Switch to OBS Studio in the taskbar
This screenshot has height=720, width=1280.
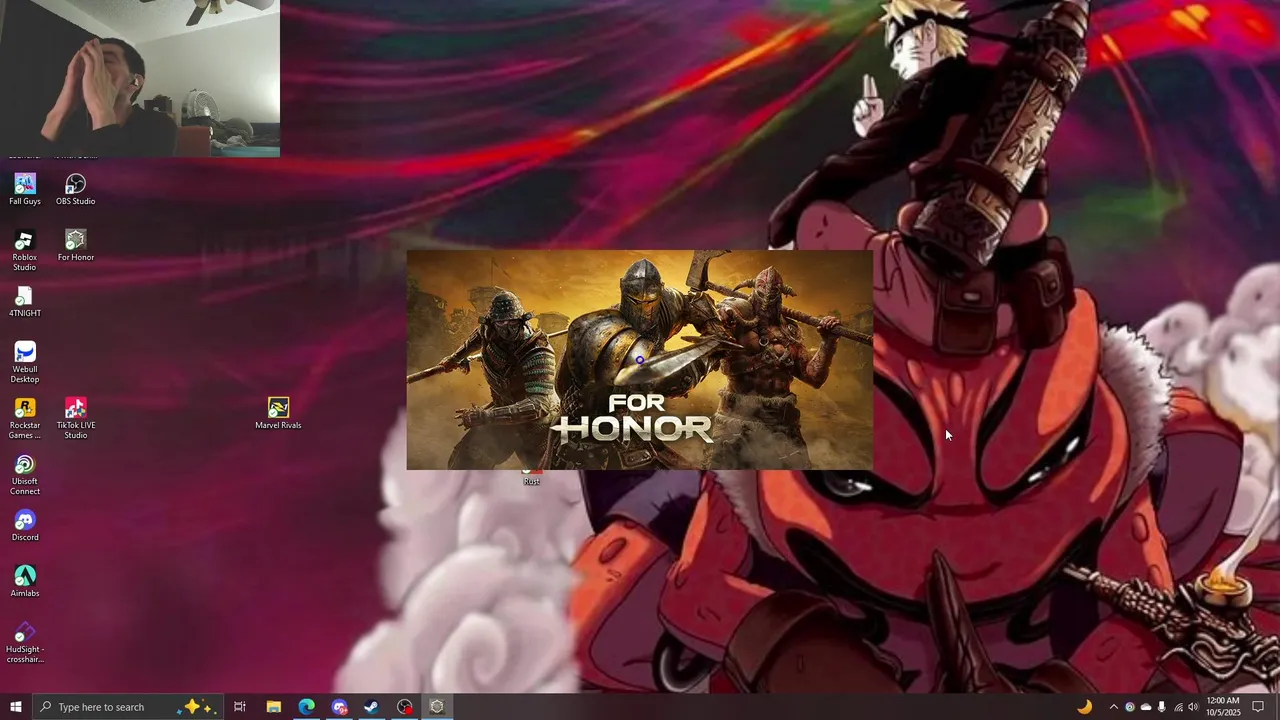404,707
